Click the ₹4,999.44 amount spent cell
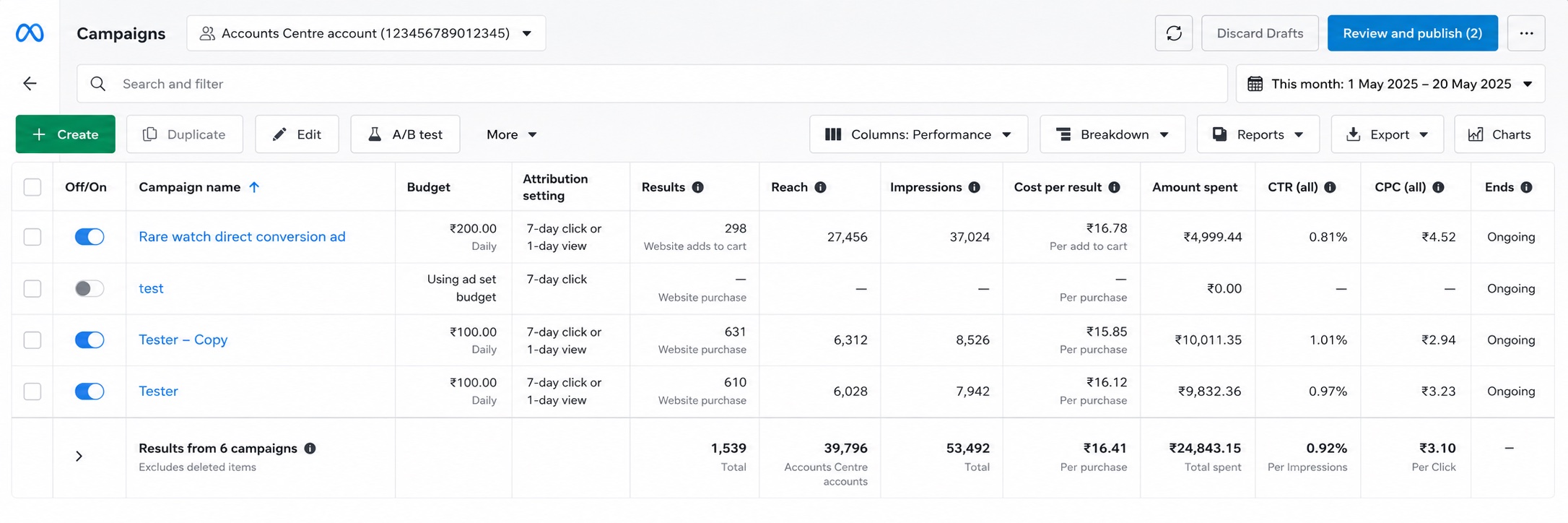This screenshot has width=1568, height=523. [1213, 237]
